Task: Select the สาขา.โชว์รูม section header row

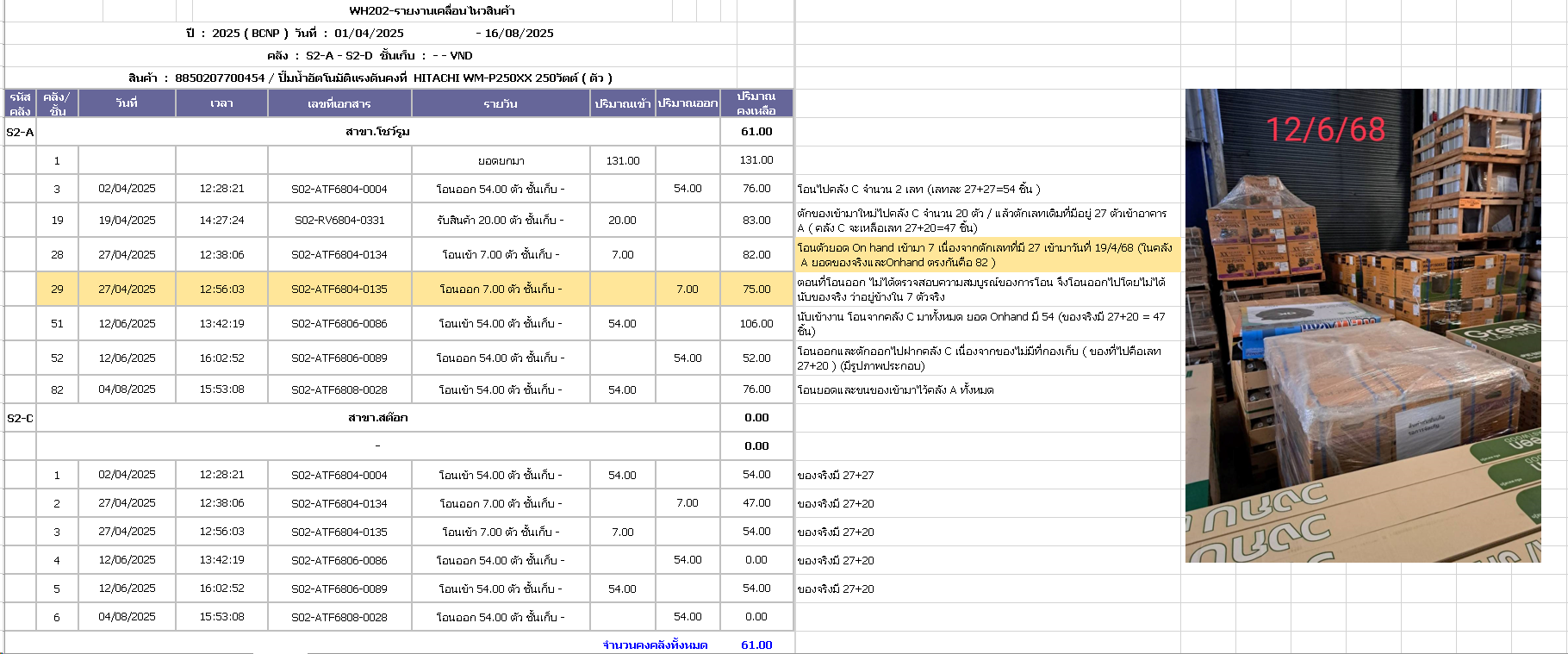Action: coord(377,132)
